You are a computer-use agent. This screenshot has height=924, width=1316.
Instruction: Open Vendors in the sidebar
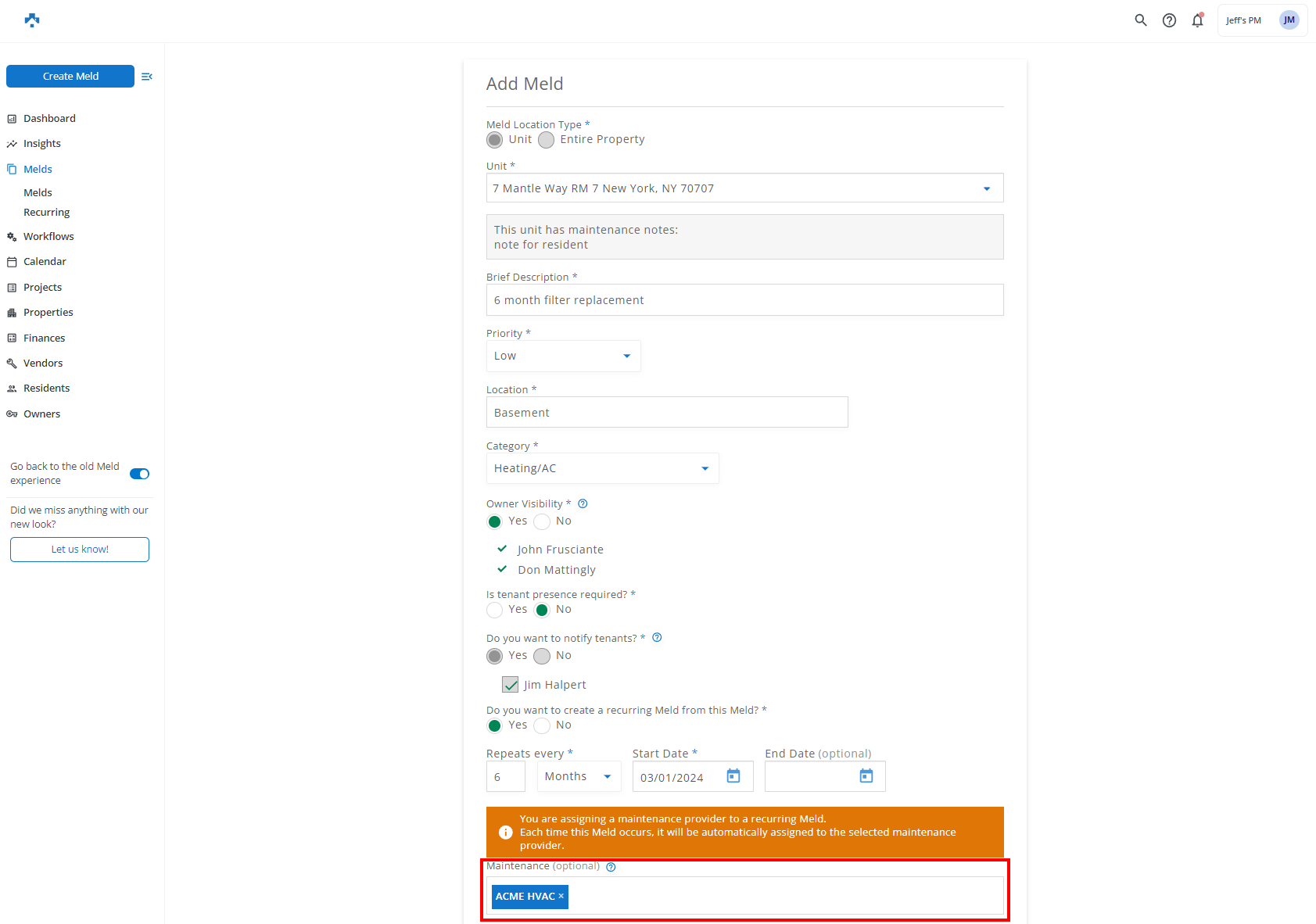point(43,364)
